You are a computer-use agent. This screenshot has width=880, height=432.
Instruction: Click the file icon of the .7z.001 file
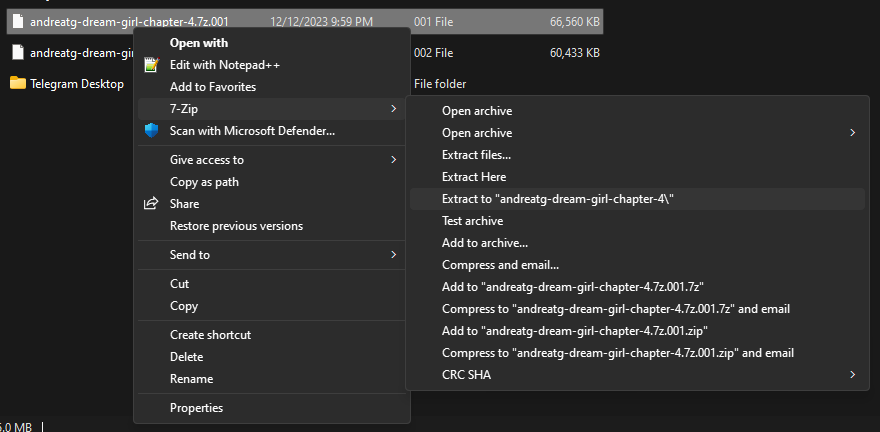pos(17,21)
